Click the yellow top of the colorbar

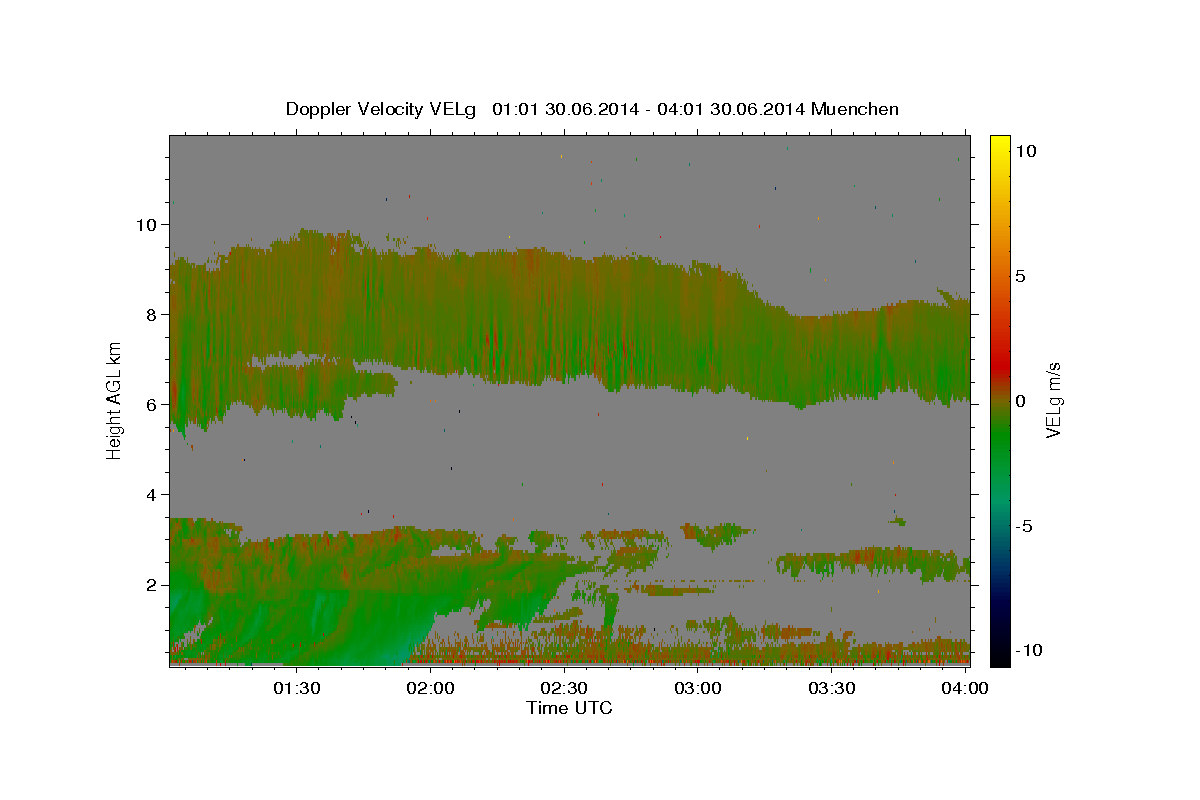[1000, 142]
